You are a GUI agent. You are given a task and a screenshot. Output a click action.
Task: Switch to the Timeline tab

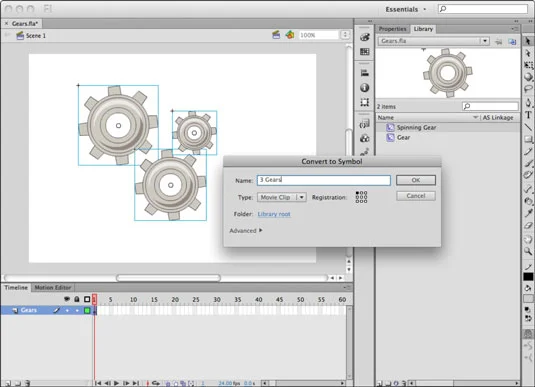coord(16,287)
